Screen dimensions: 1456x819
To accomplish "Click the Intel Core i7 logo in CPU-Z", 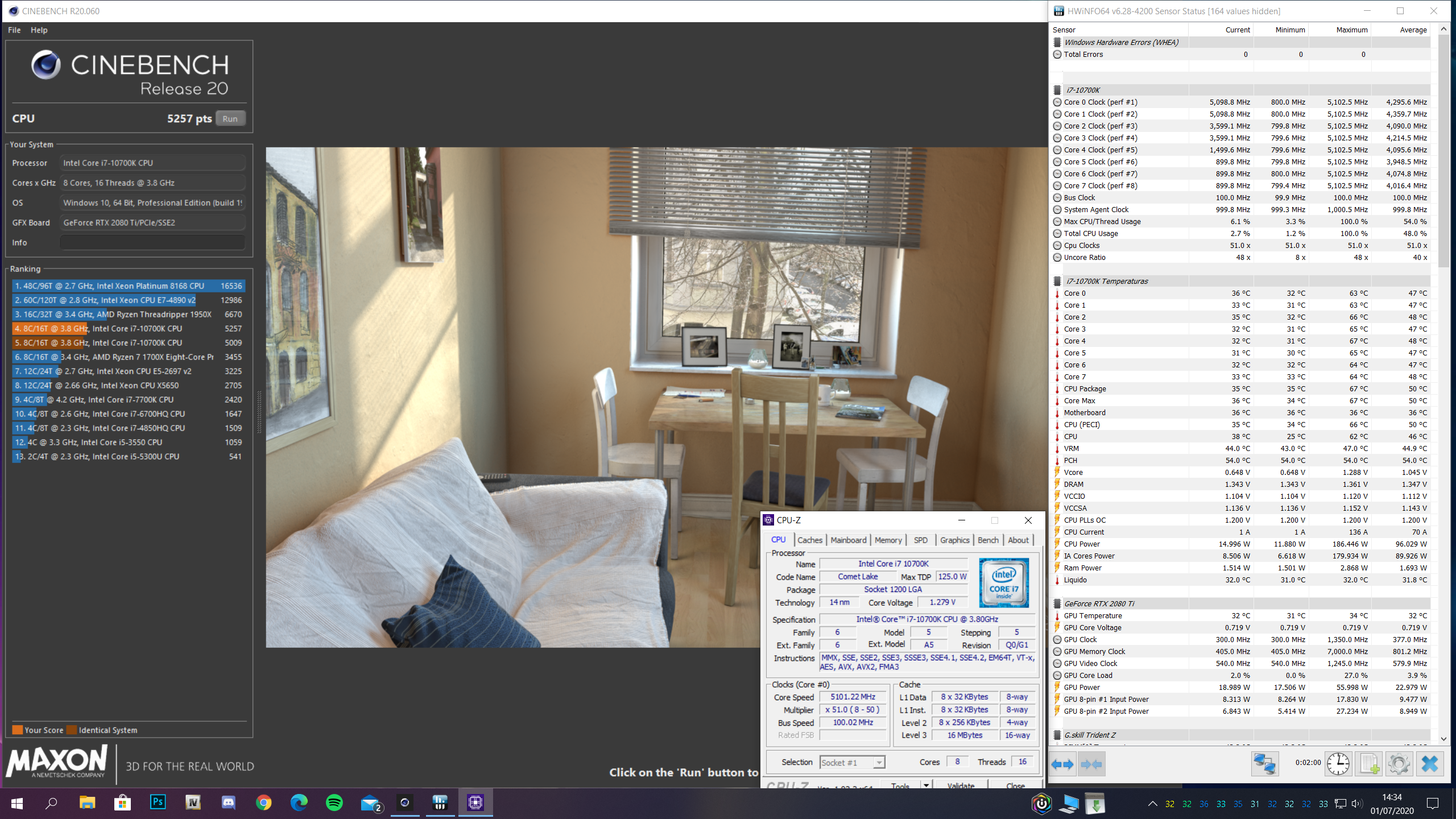I will 1004,582.
